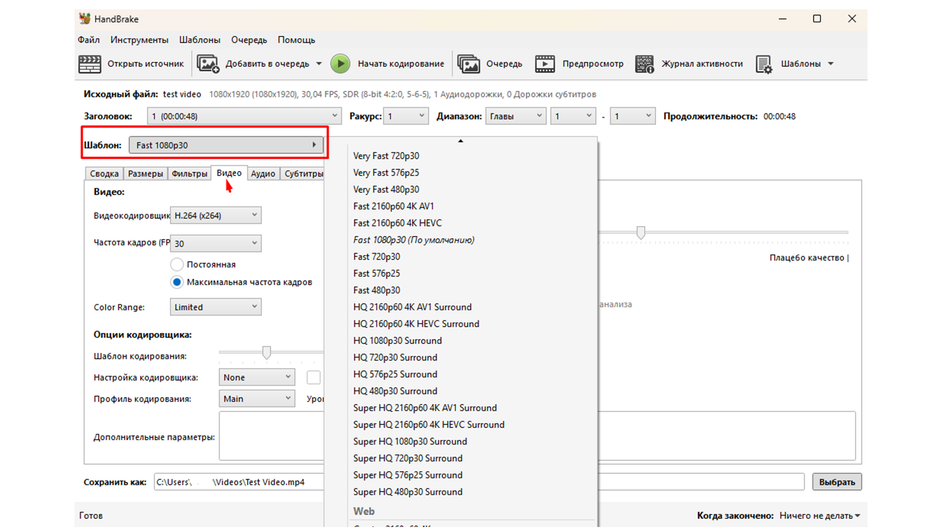Viewport: 944px width, 531px height.
Task: Choose Fast 1080p30 (По умолчанию) preset
Action: tap(414, 240)
